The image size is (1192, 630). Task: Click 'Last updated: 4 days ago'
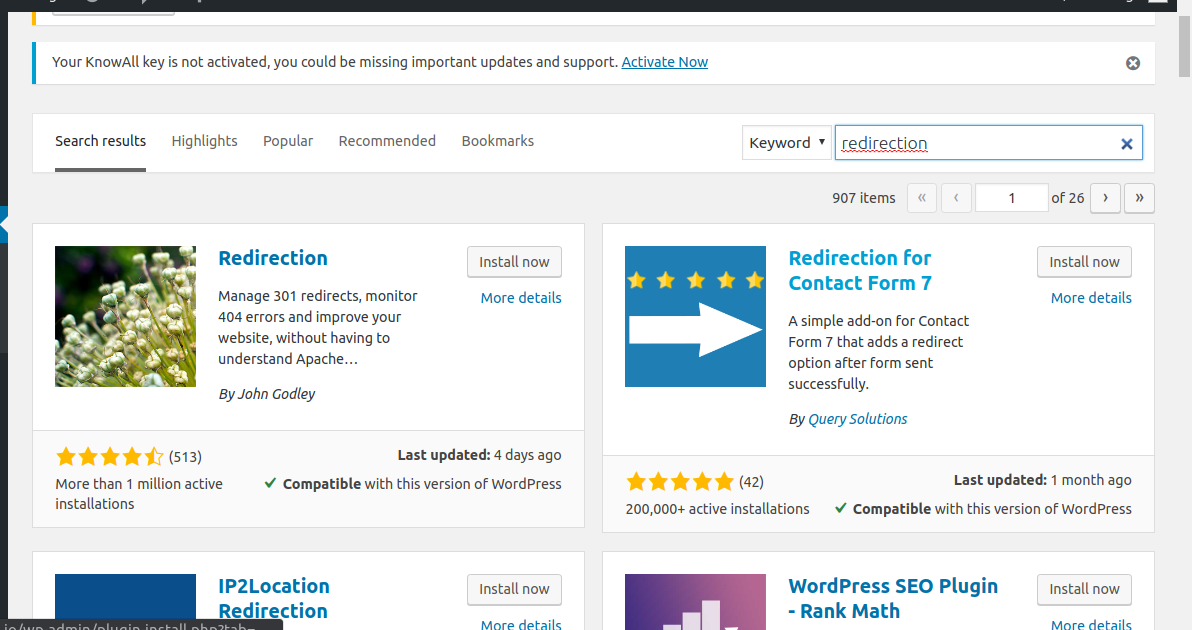(x=480, y=455)
